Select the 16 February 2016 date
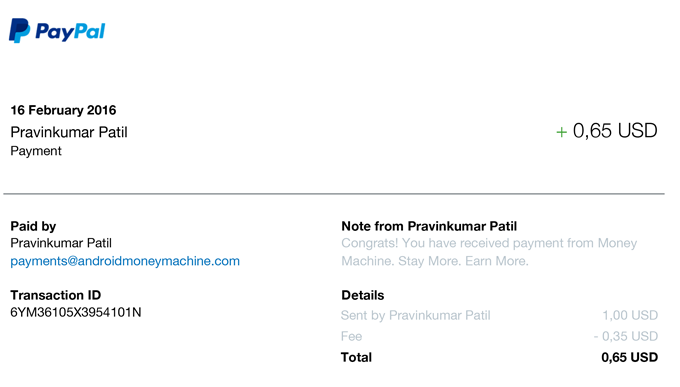Screen dimensions: 680x387 tap(63, 110)
